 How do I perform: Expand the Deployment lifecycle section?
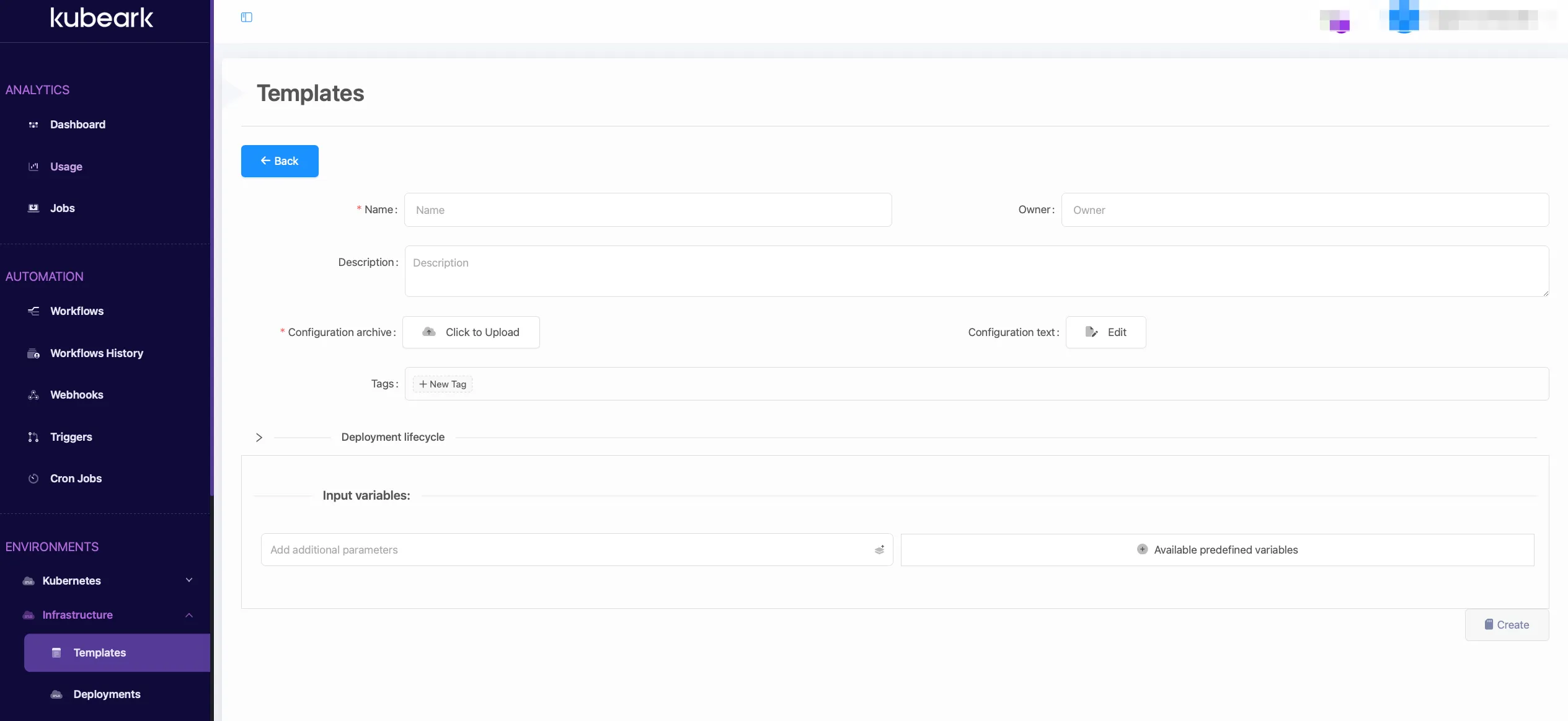click(x=259, y=438)
